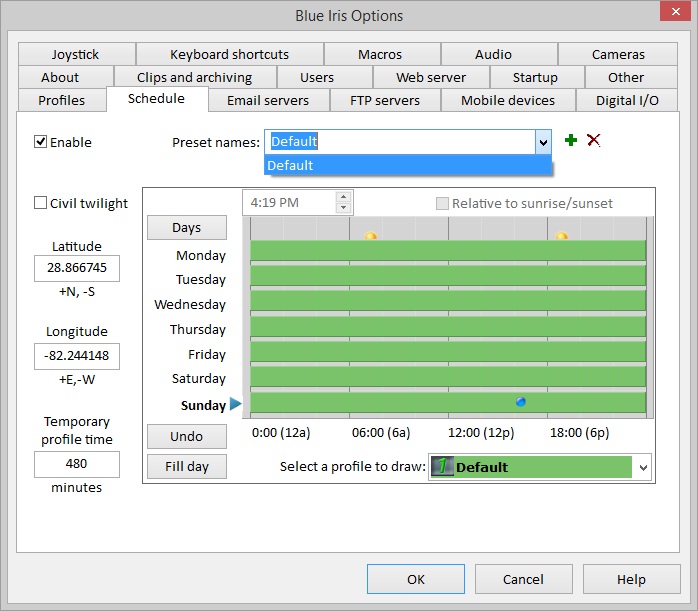Click the sunset sun marker on timeline
The width and height of the screenshot is (698, 611).
(562, 236)
